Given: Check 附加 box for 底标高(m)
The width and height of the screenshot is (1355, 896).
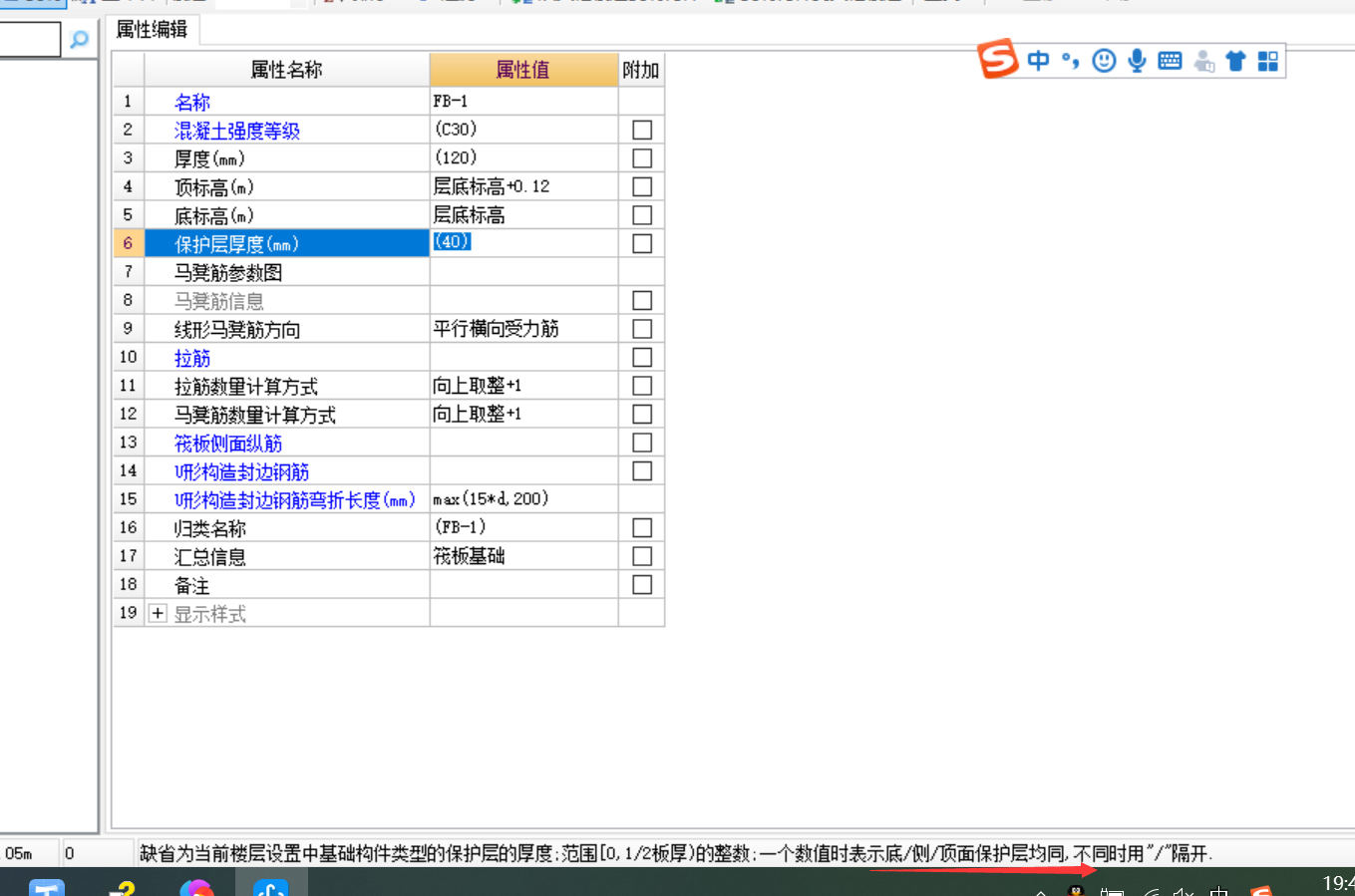Looking at the screenshot, I should click(642, 215).
